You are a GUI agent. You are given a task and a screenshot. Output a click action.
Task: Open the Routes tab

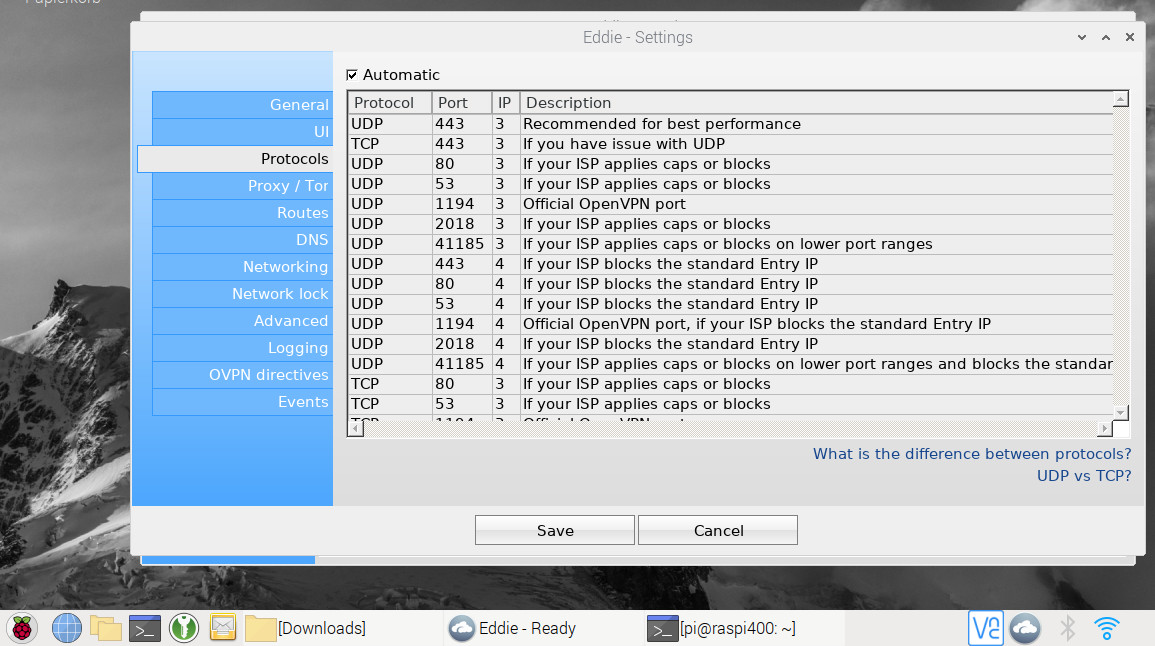pyautogui.click(x=242, y=213)
